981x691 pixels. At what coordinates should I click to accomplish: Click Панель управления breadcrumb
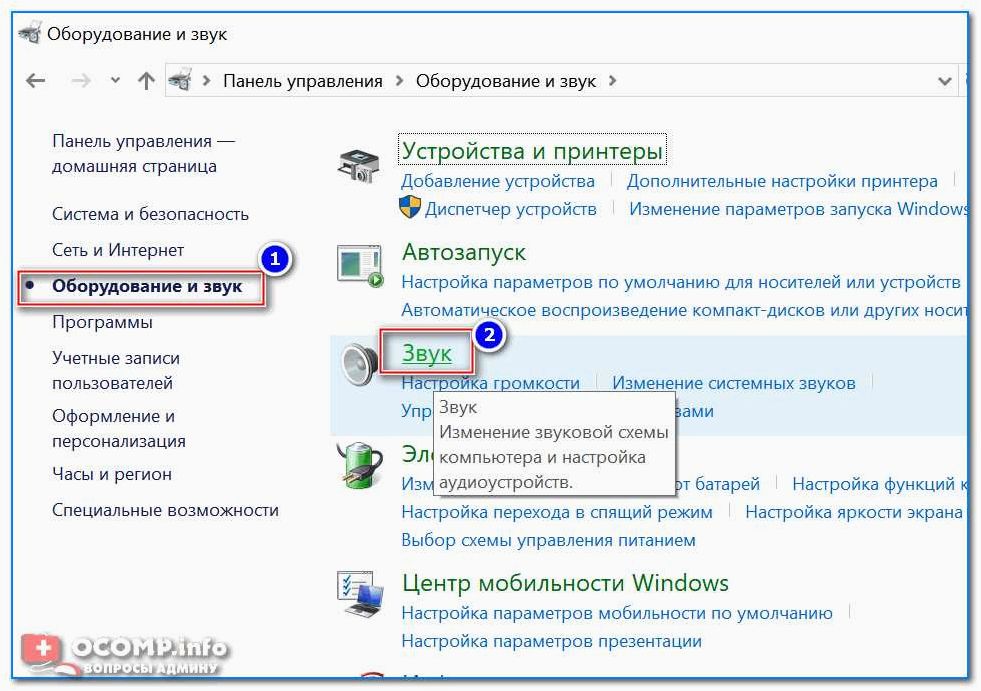point(303,81)
